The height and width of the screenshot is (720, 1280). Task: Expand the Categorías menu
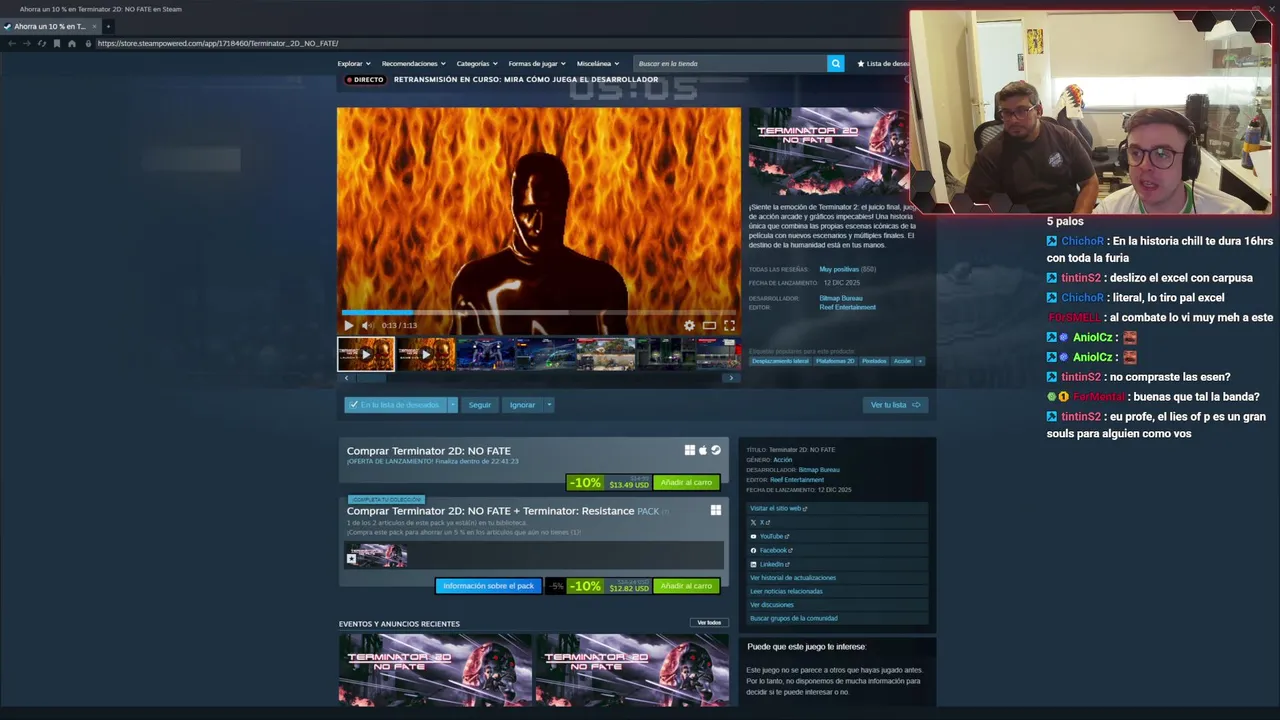[477, 63]
